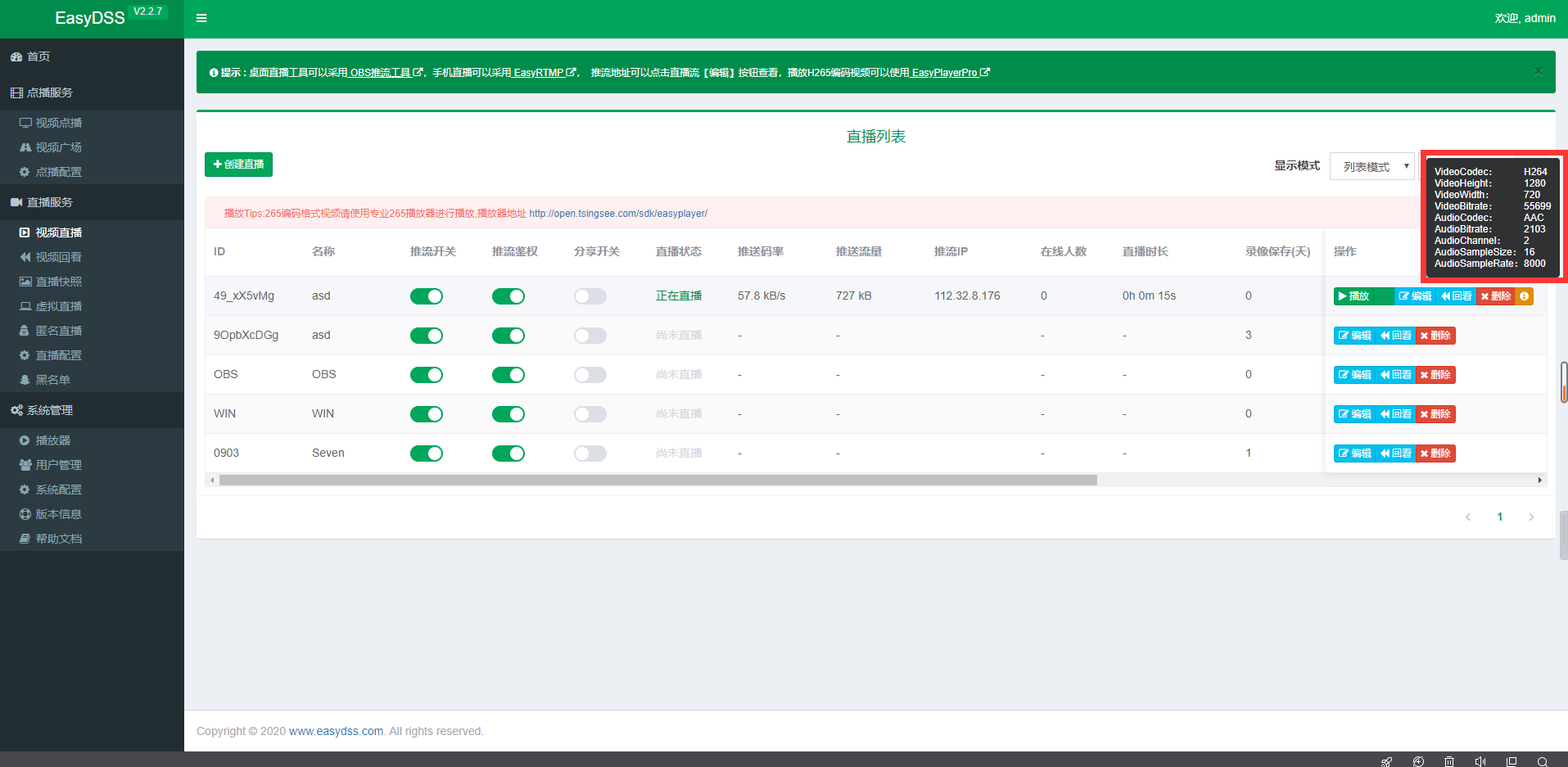Dismiss the green tip banner

[1539, 72]
